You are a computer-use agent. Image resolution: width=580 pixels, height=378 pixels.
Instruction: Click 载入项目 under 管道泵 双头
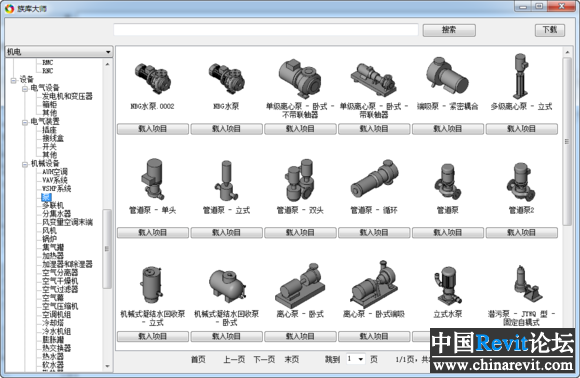coord(300,233)
